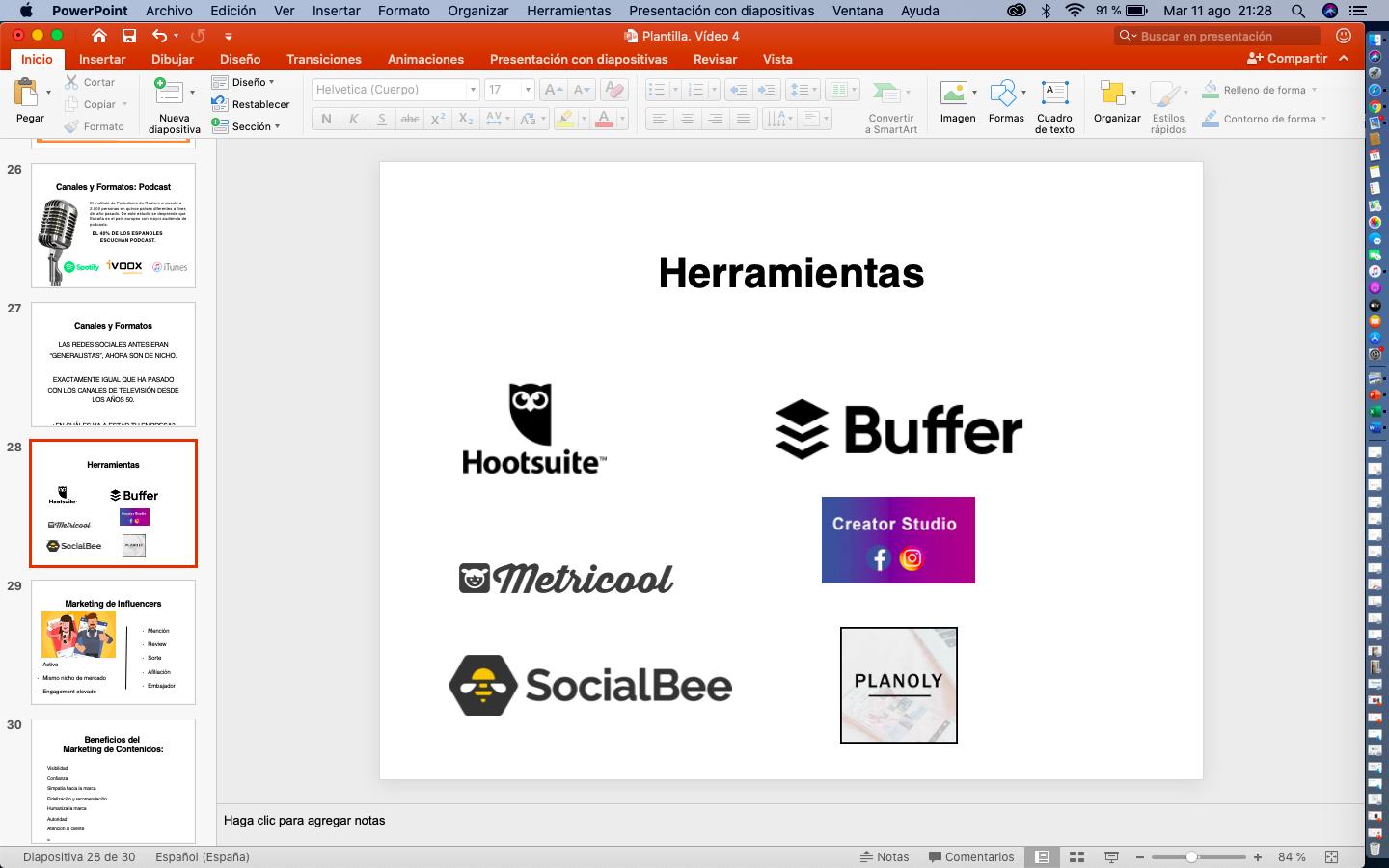Align text left
Screen dimensions: 1389x868
click(x=660, y=119)
